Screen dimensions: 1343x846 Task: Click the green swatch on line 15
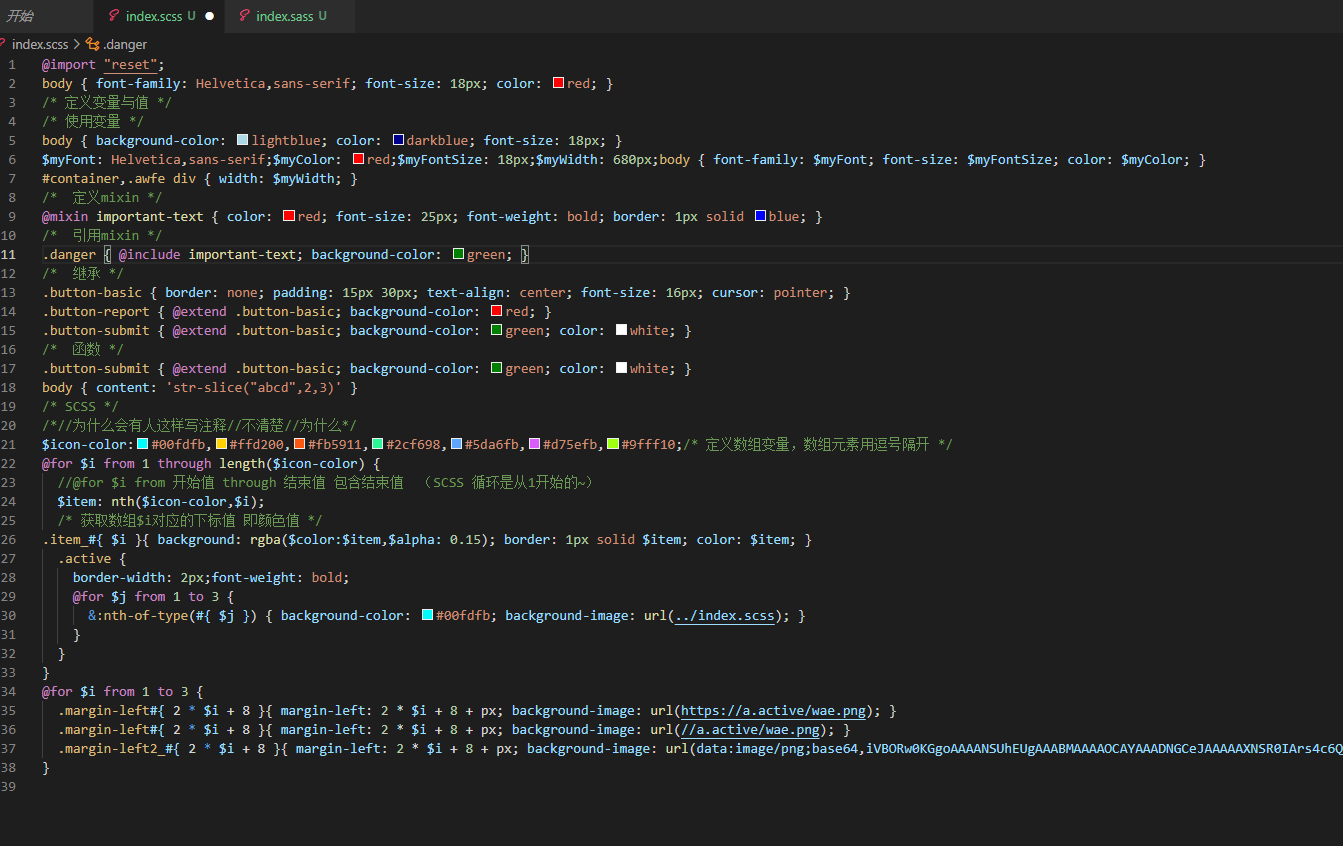click(497, 331)
